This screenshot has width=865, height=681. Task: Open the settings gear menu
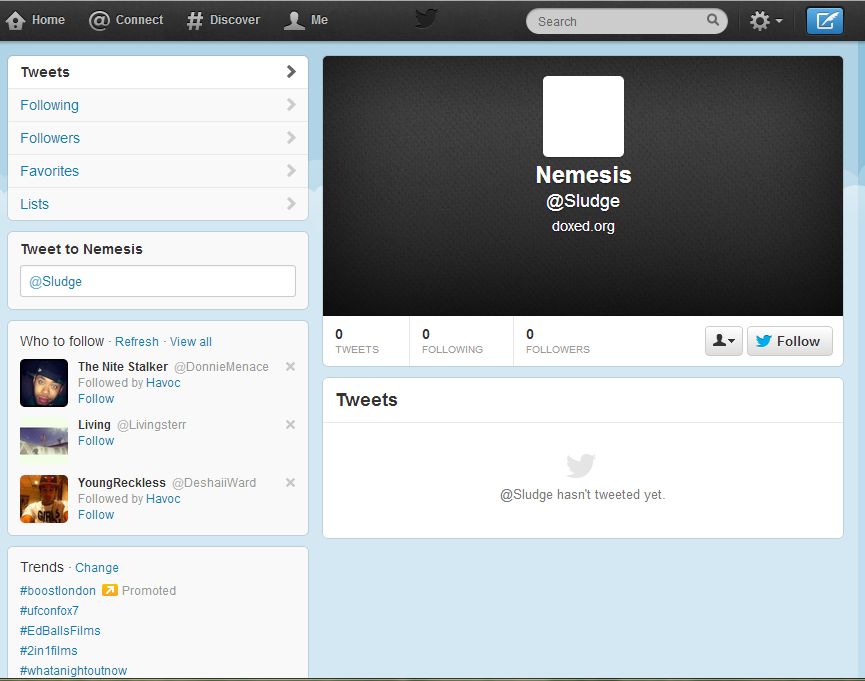pyautogui.click(x=766, y=21)
